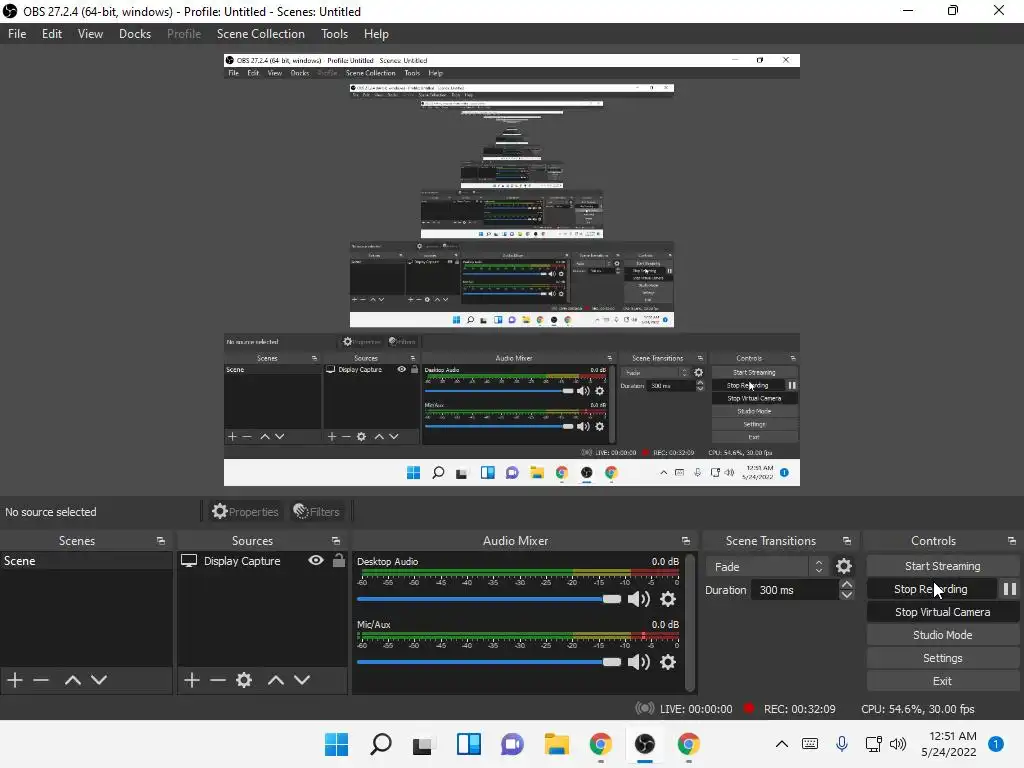Remove the selected scene with the minus icon
The image size is (1024, 768).
coord(41,680)
